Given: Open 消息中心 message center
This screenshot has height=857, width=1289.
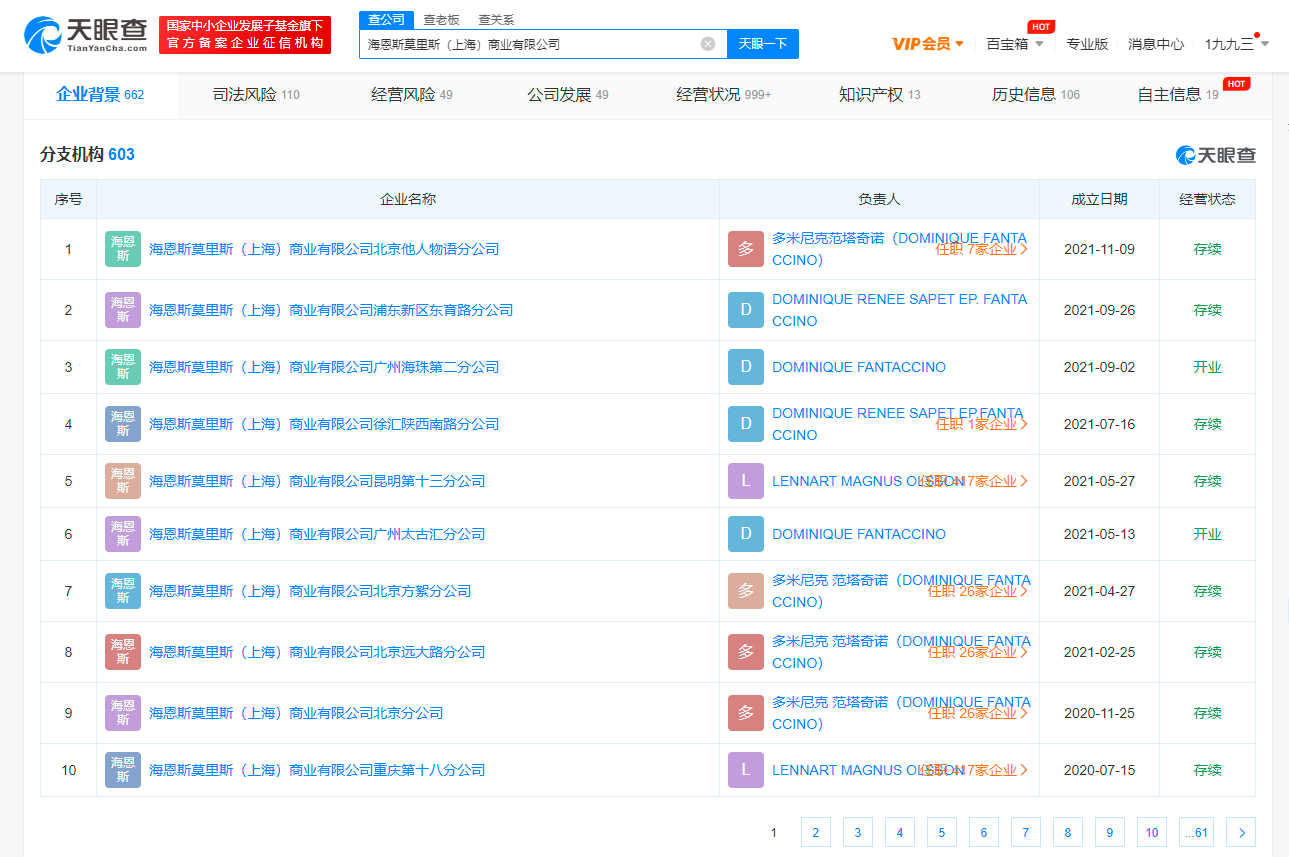Looking at the screenshot, I should pyautogui.click(x=1155, y=44).
